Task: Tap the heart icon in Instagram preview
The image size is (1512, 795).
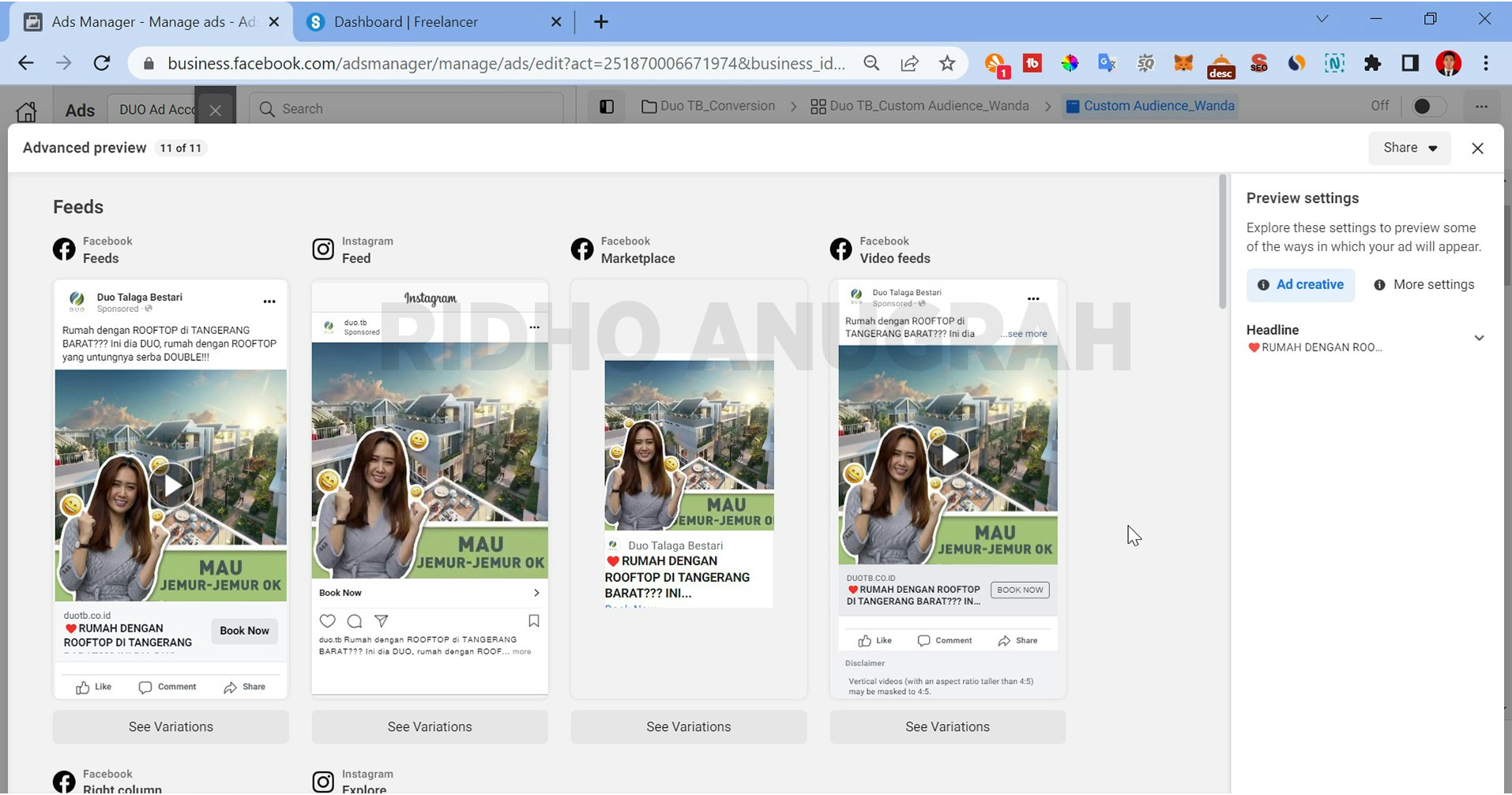Action: 328,621
